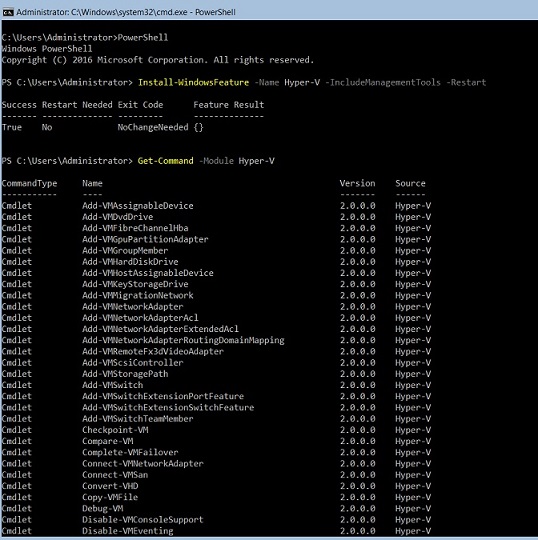Click the version '2.0.0.0' in the Checkpoint-VM row
The image size is (538, 540).
pyautogui.click(x=358, y=430)
